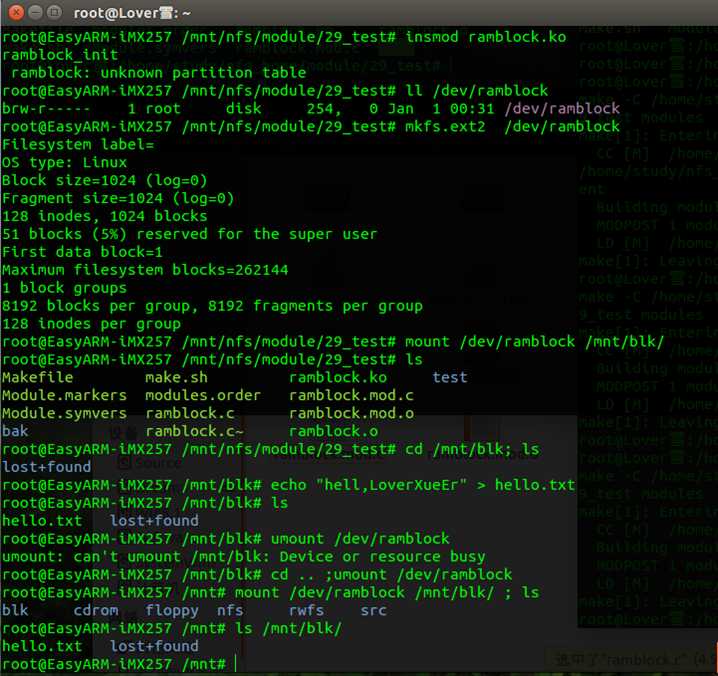The width and height of the screenshot is (718, 676).
Task: Click the 'nfs' directory name
Action: [x=230, y=611]
